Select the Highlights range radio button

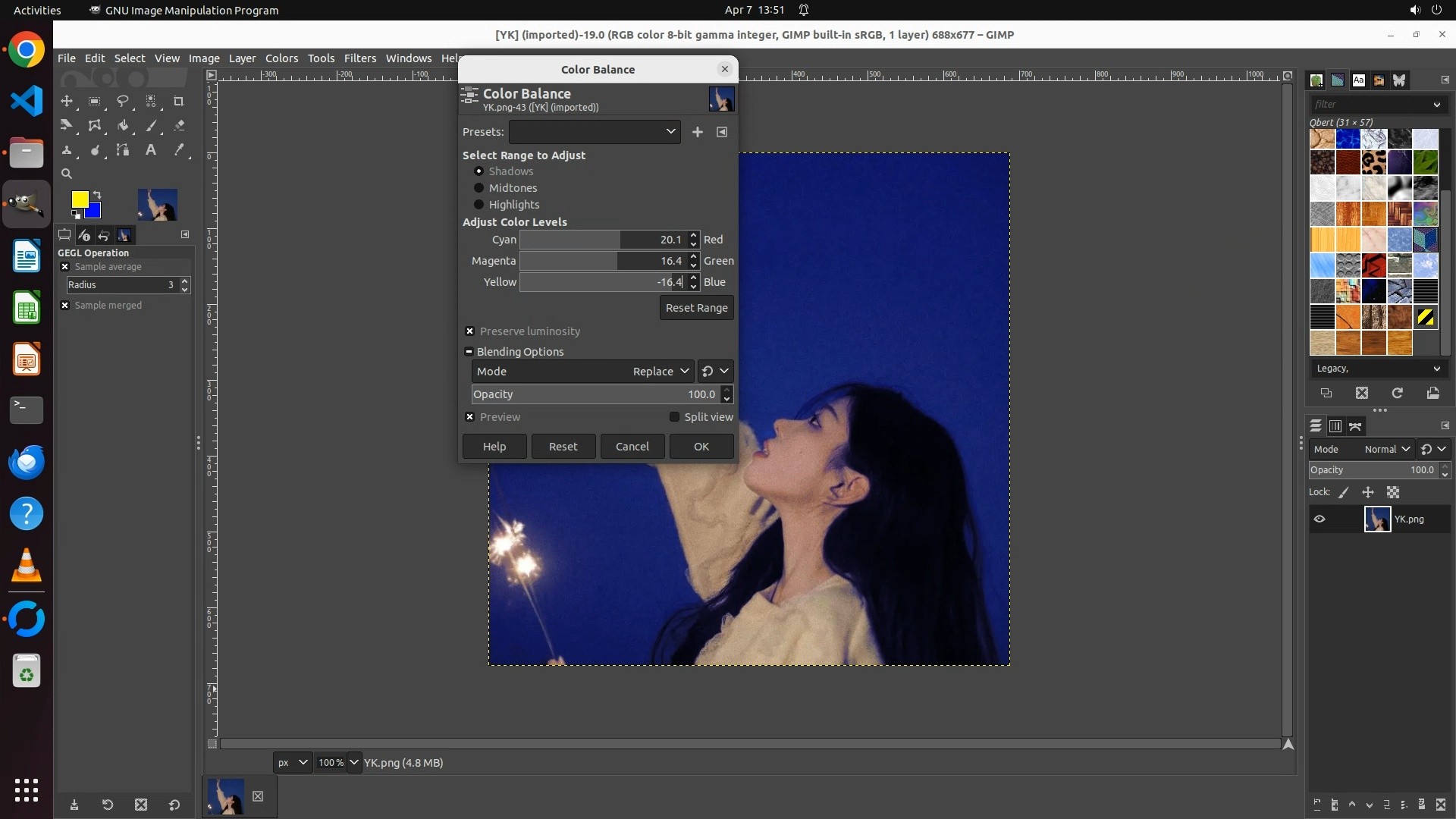(x=479, y=205)
